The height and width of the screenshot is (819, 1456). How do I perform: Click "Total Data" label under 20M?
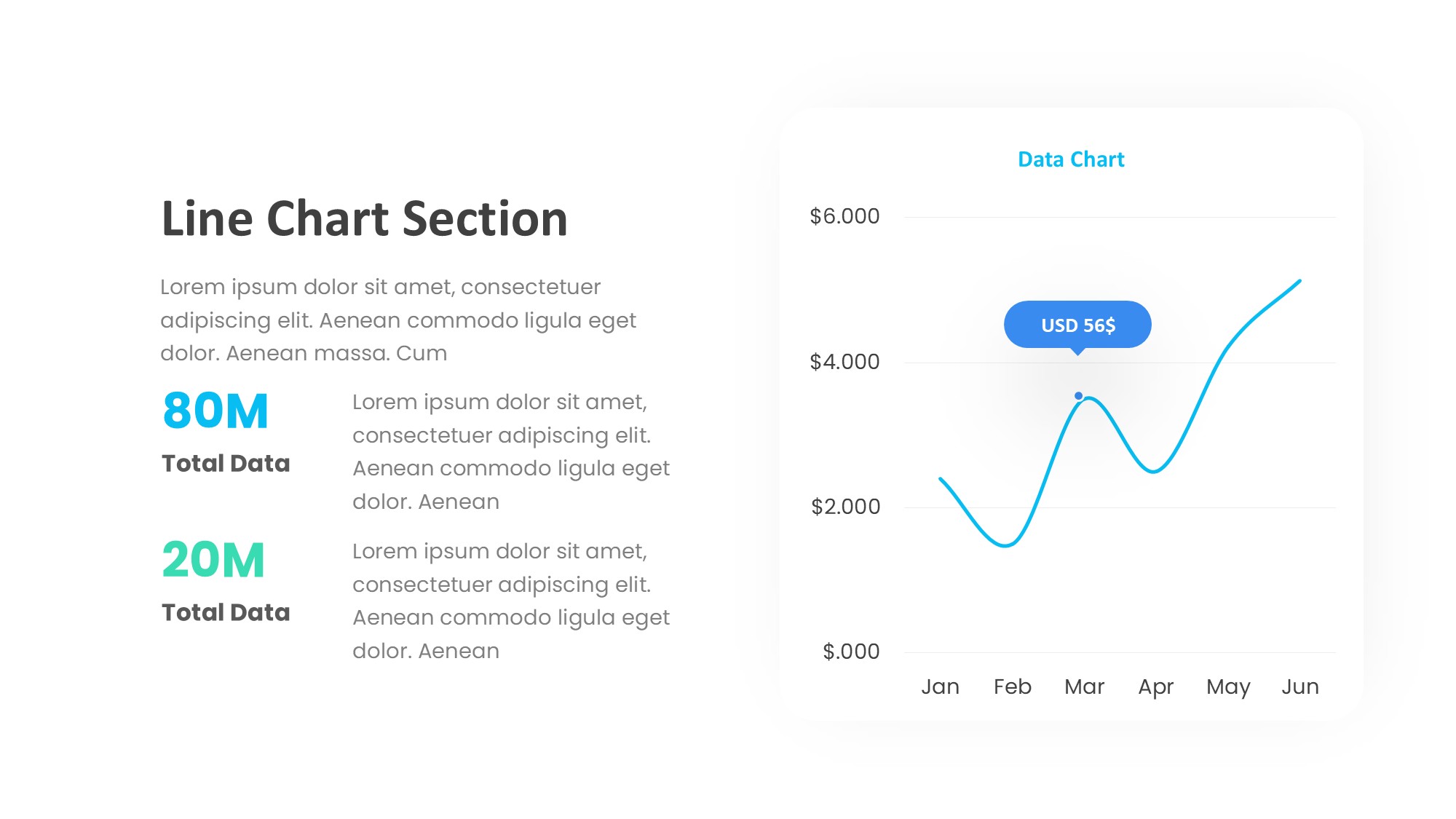click(226, 613)
